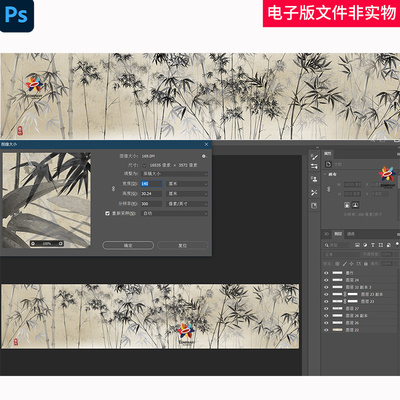Click the bamboo preview in Image Size dialog

tap(47, 200)
